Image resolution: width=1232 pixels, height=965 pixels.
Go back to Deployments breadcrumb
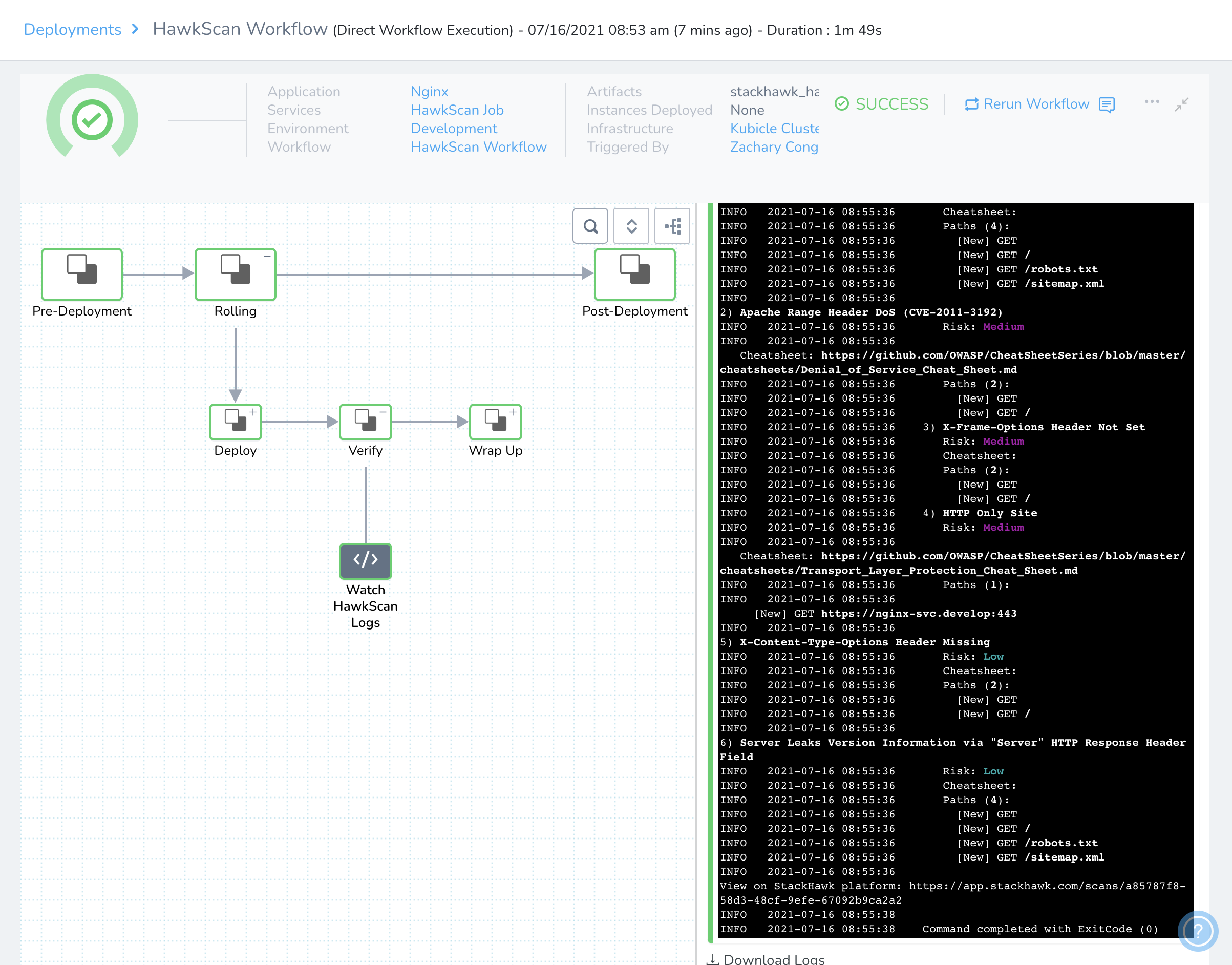click(72, 29)
